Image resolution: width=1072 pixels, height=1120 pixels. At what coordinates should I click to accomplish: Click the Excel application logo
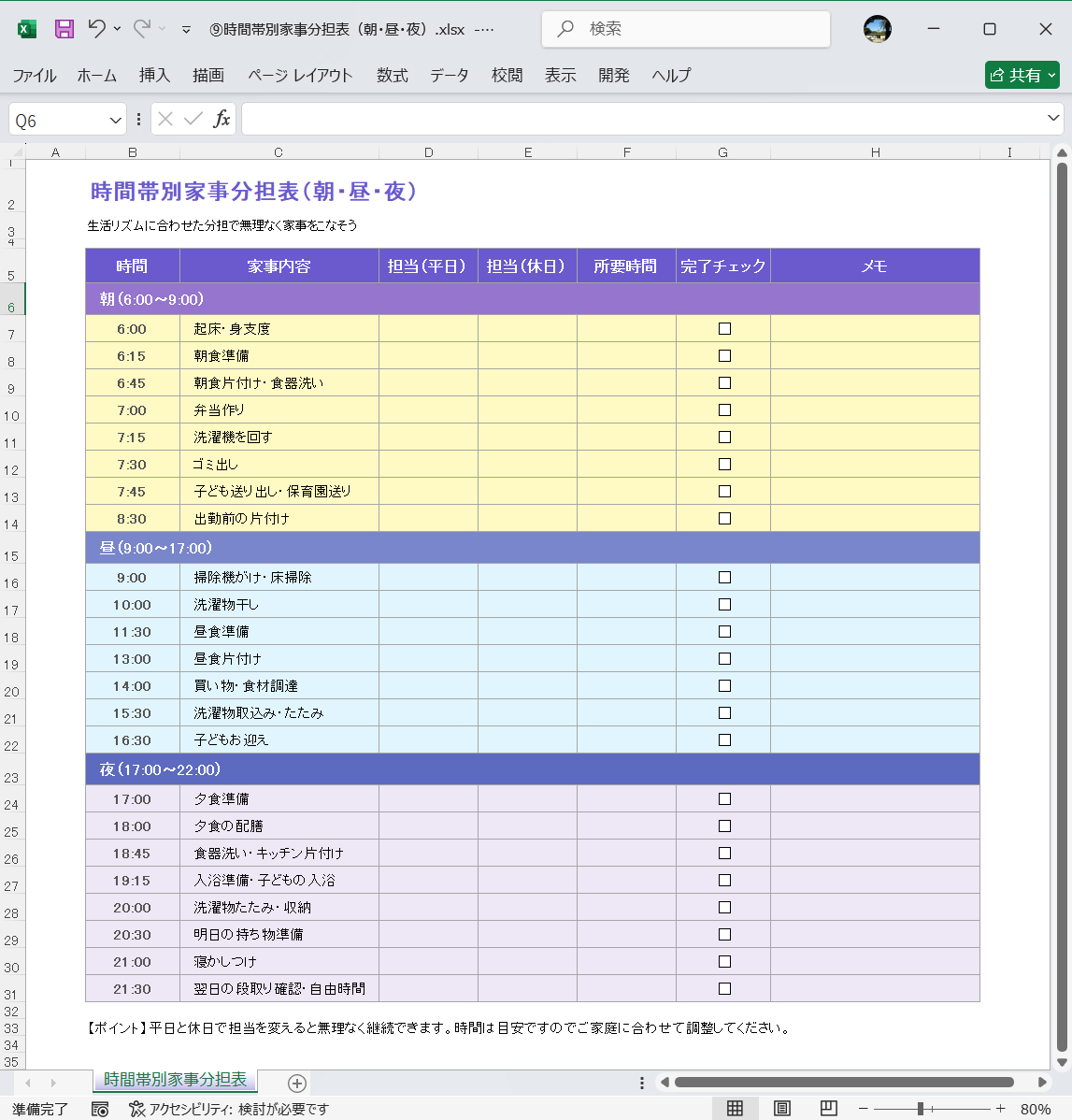pyautogui.click(x=27, y=29)
